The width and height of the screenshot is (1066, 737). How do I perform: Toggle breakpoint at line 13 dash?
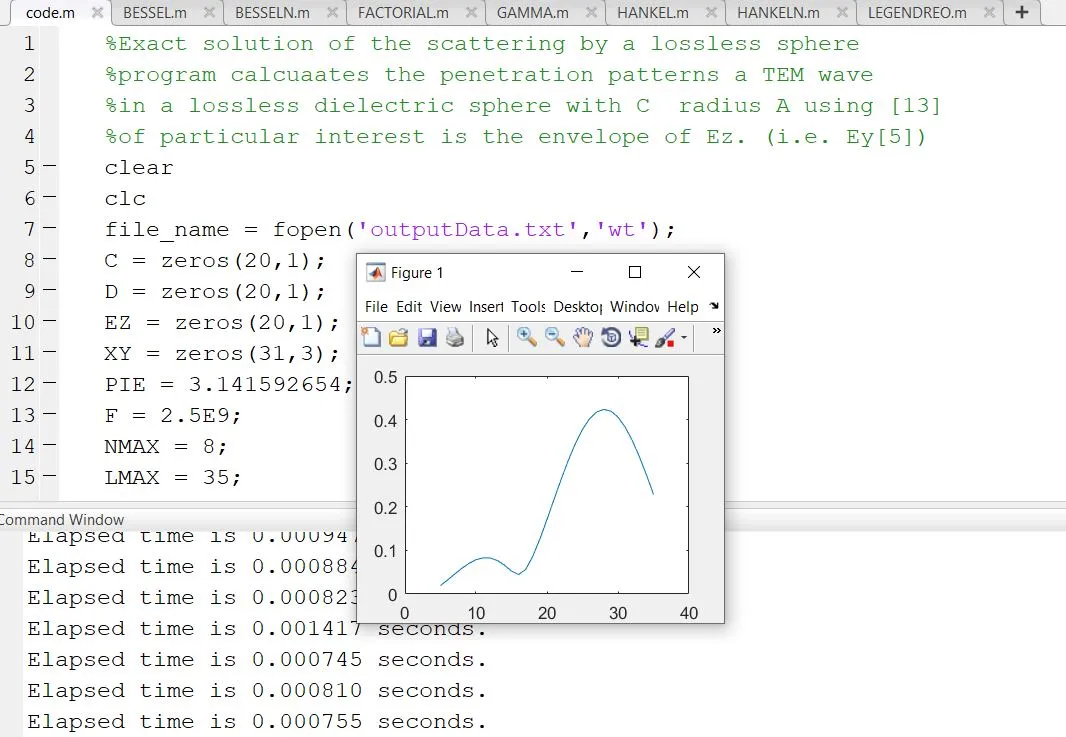(x=50, y=416)
